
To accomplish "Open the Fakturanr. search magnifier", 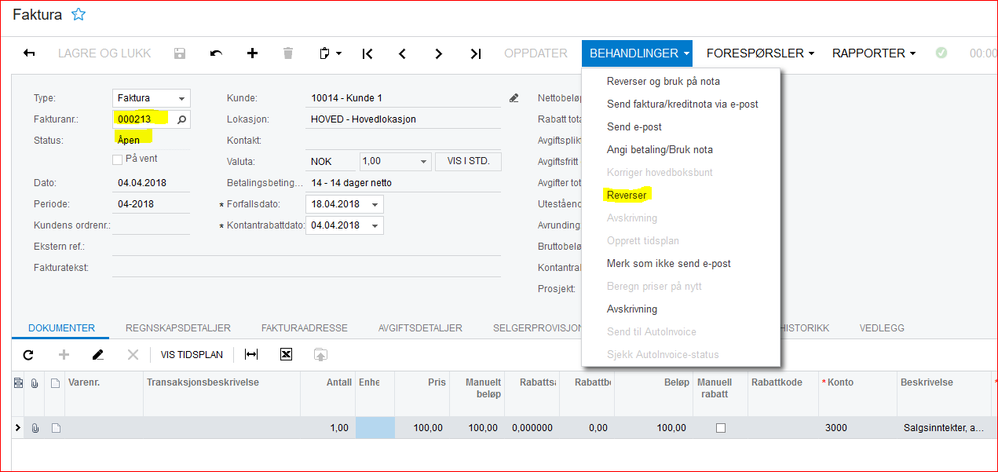I will (x=182, y=119).
